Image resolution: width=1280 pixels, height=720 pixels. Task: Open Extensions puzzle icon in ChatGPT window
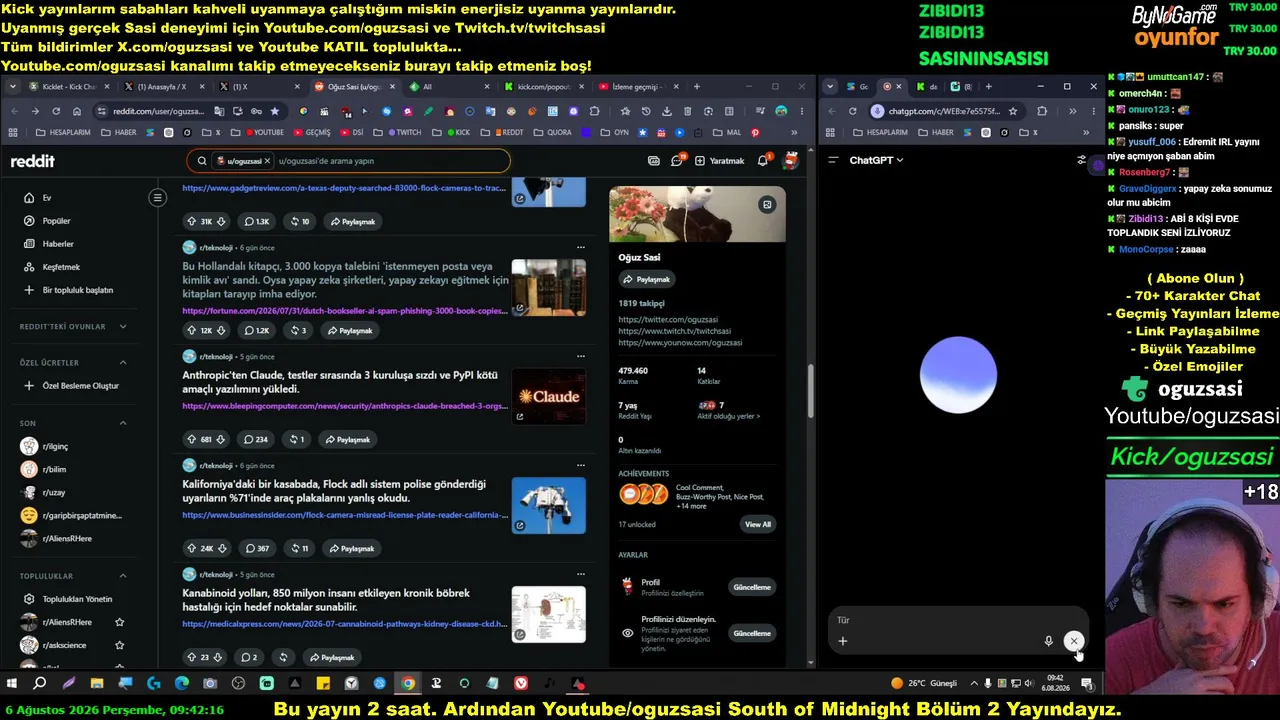click(x=1042, y=111)
